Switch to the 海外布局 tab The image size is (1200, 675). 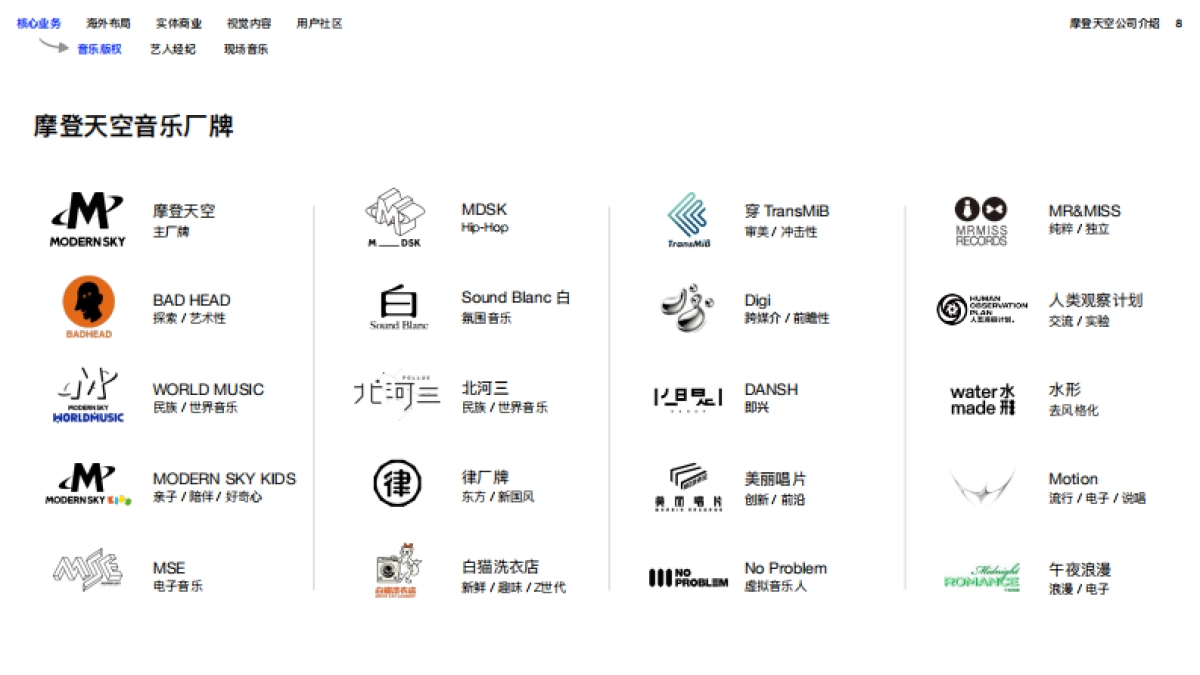[x=108, y=23]
